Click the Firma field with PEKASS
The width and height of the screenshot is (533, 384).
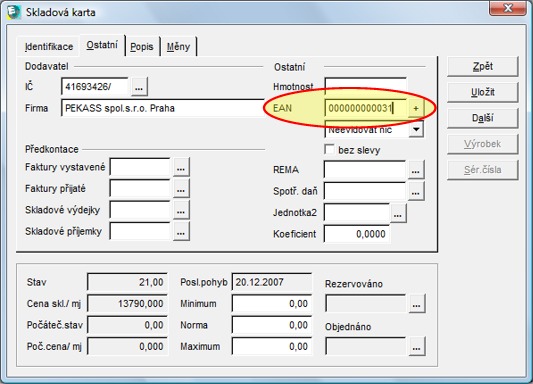click(163, 108)
